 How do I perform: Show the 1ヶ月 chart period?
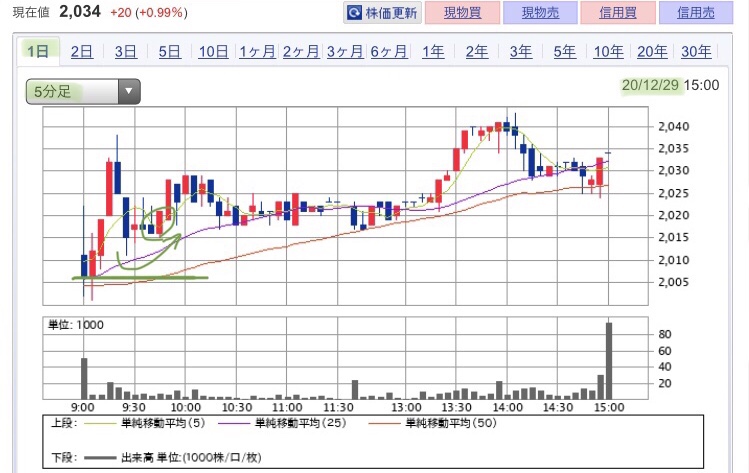coord(257,51)
